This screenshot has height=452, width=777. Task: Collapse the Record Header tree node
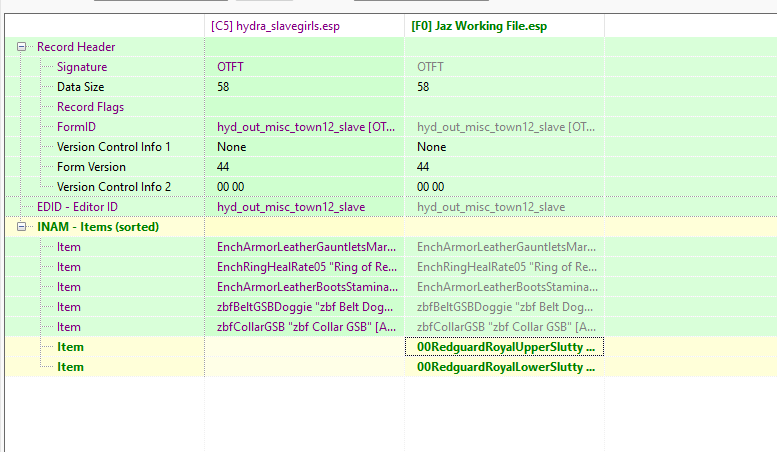[21, 47]
